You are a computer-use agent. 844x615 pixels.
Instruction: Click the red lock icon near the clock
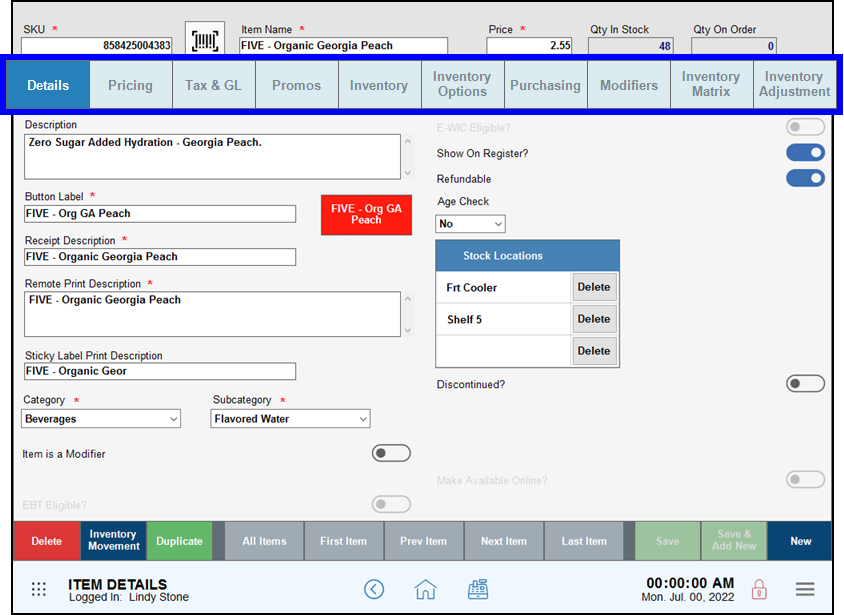[x=760, y=589]
